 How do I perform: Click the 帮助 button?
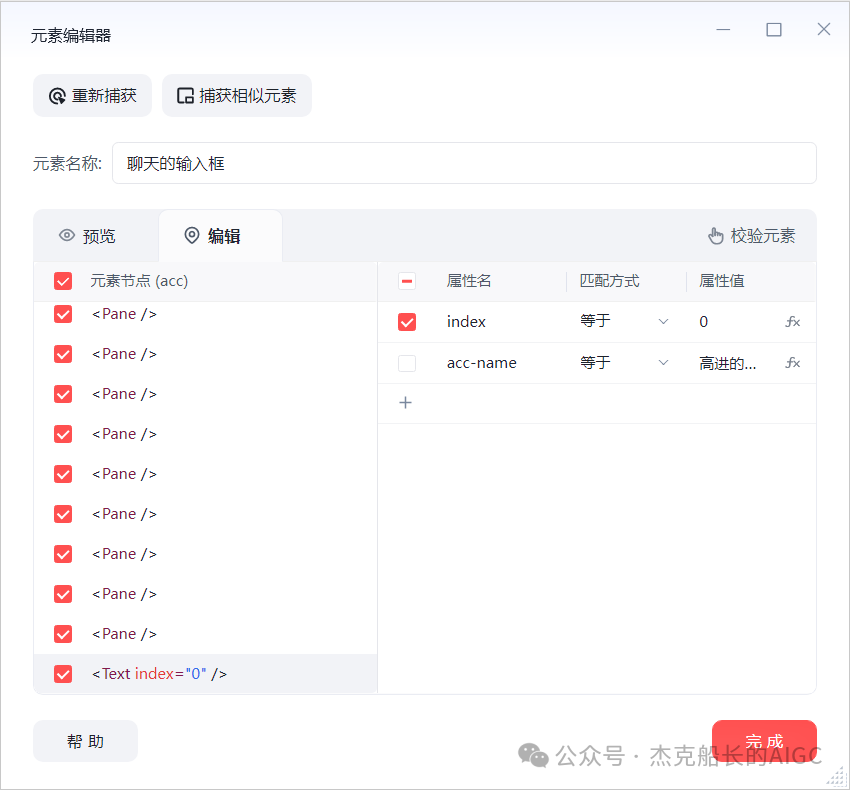click(x=86, y=741)
